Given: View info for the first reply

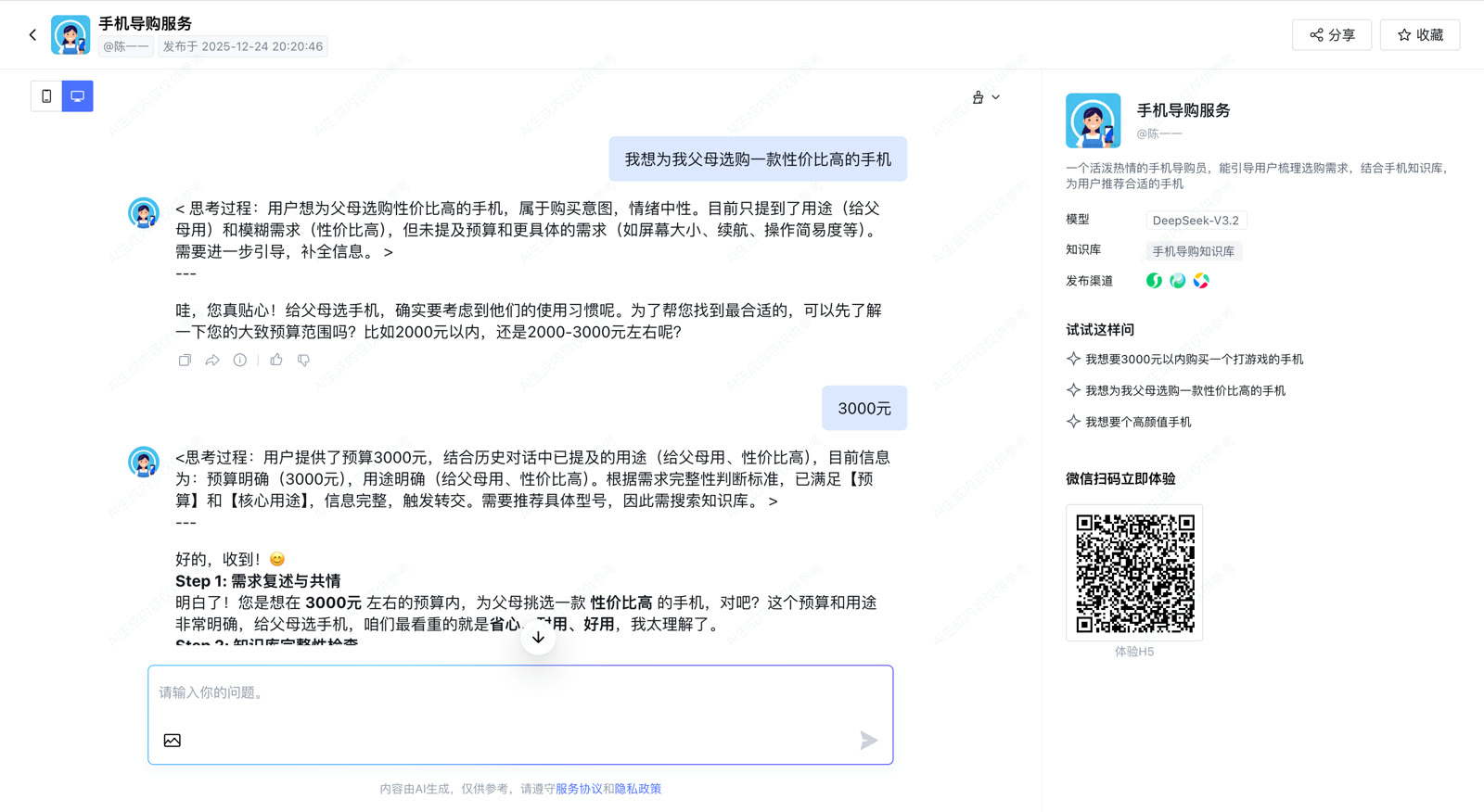Looking at the screenshot, I should click(x=240, y=360).
